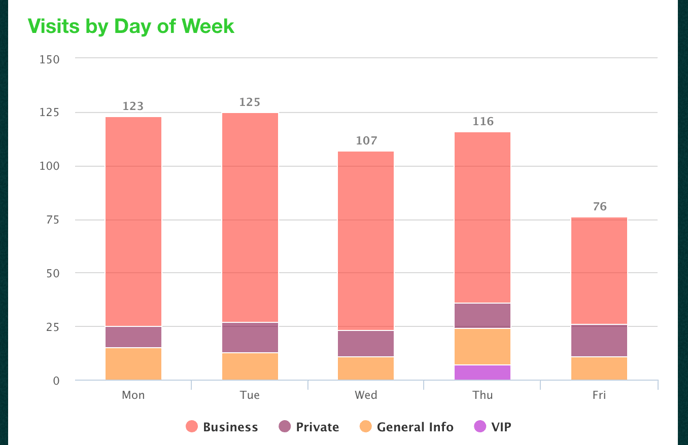
Task: Click the Wed x-axis label
Action: 366,395
